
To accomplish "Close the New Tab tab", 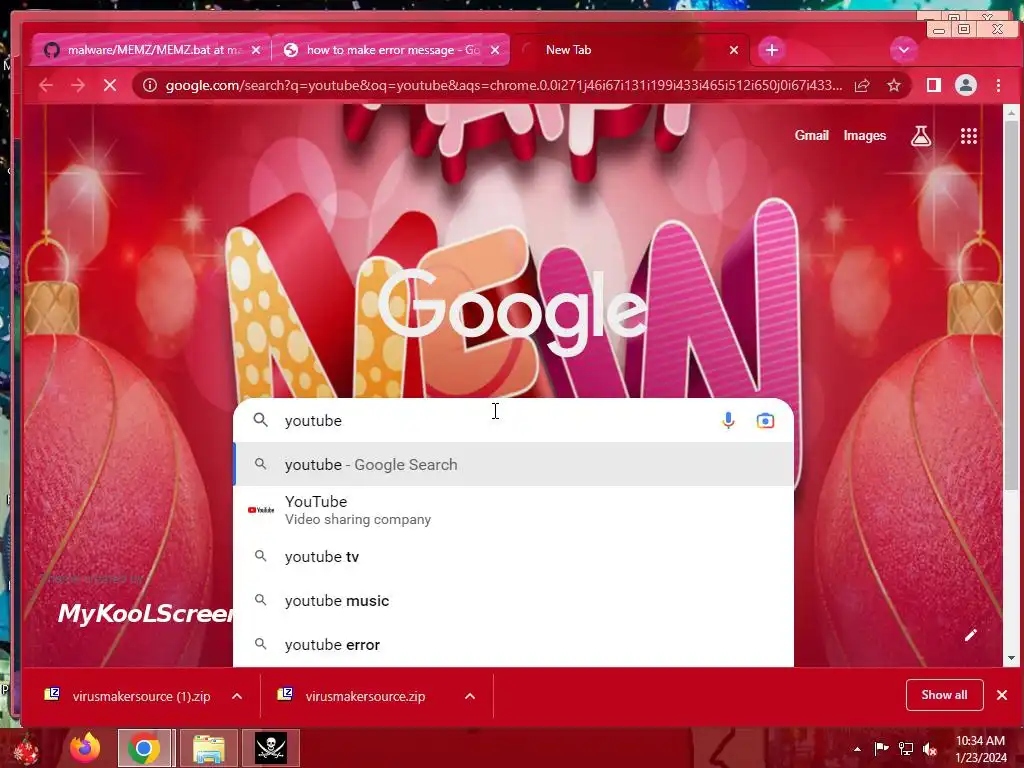I will click(734, 50).
